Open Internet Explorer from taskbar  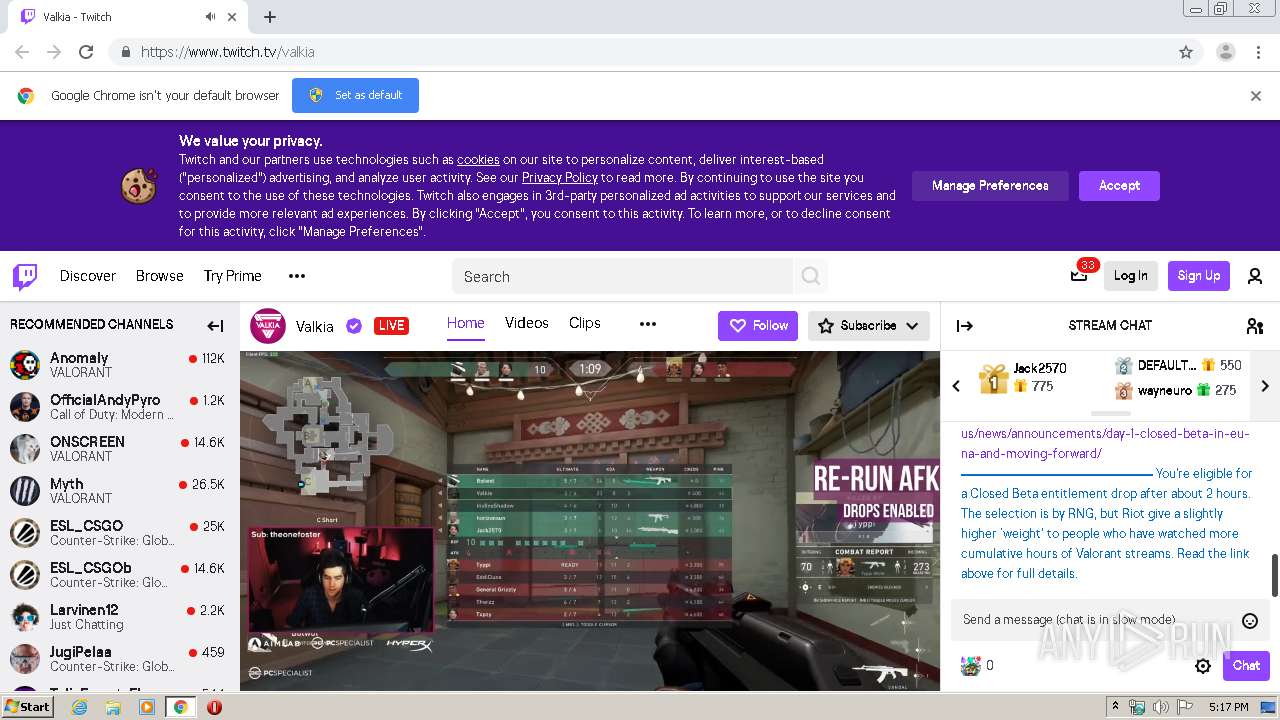click(79, 707)
